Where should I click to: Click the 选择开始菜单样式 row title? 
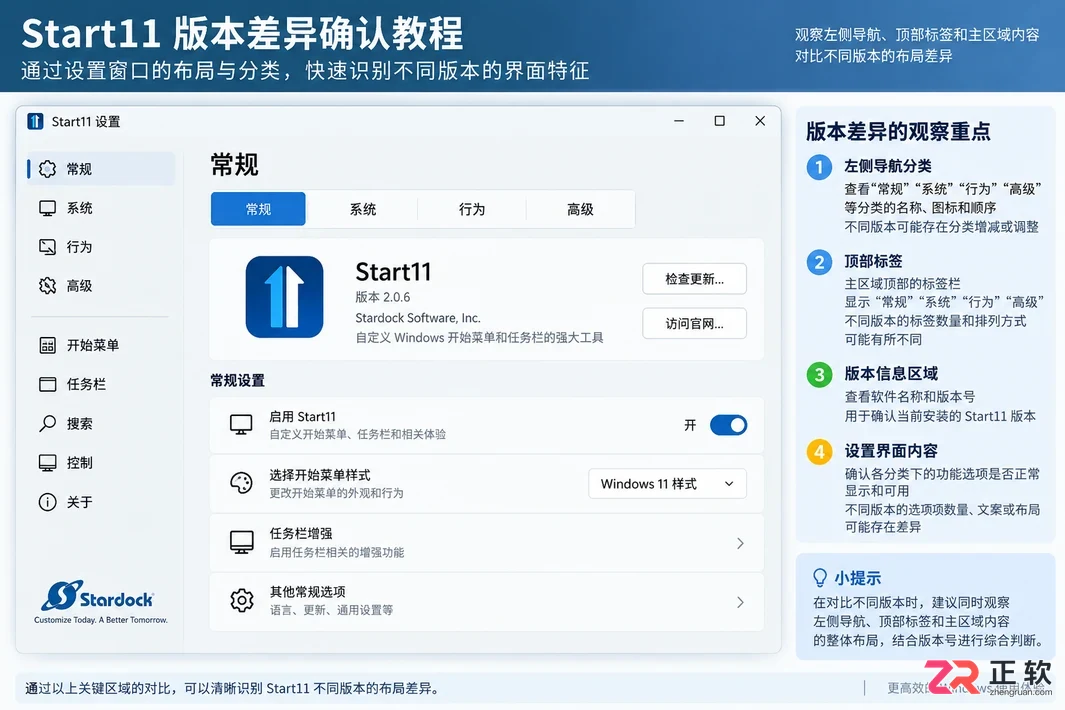pos(320,475)
